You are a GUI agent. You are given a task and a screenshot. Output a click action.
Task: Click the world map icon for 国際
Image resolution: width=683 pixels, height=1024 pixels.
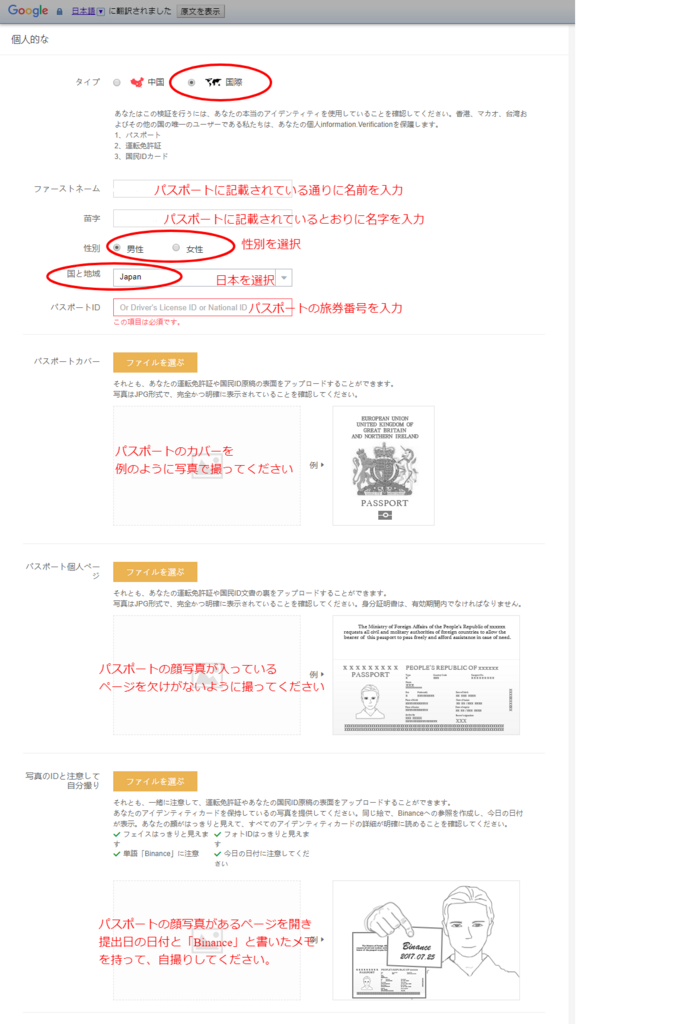[211, 82]
